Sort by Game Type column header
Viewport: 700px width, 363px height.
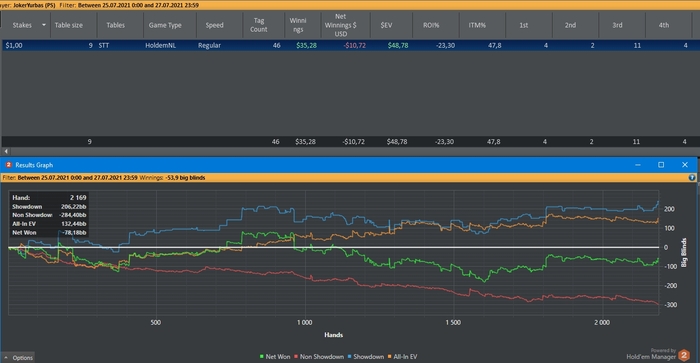click(x=165, y=25)
